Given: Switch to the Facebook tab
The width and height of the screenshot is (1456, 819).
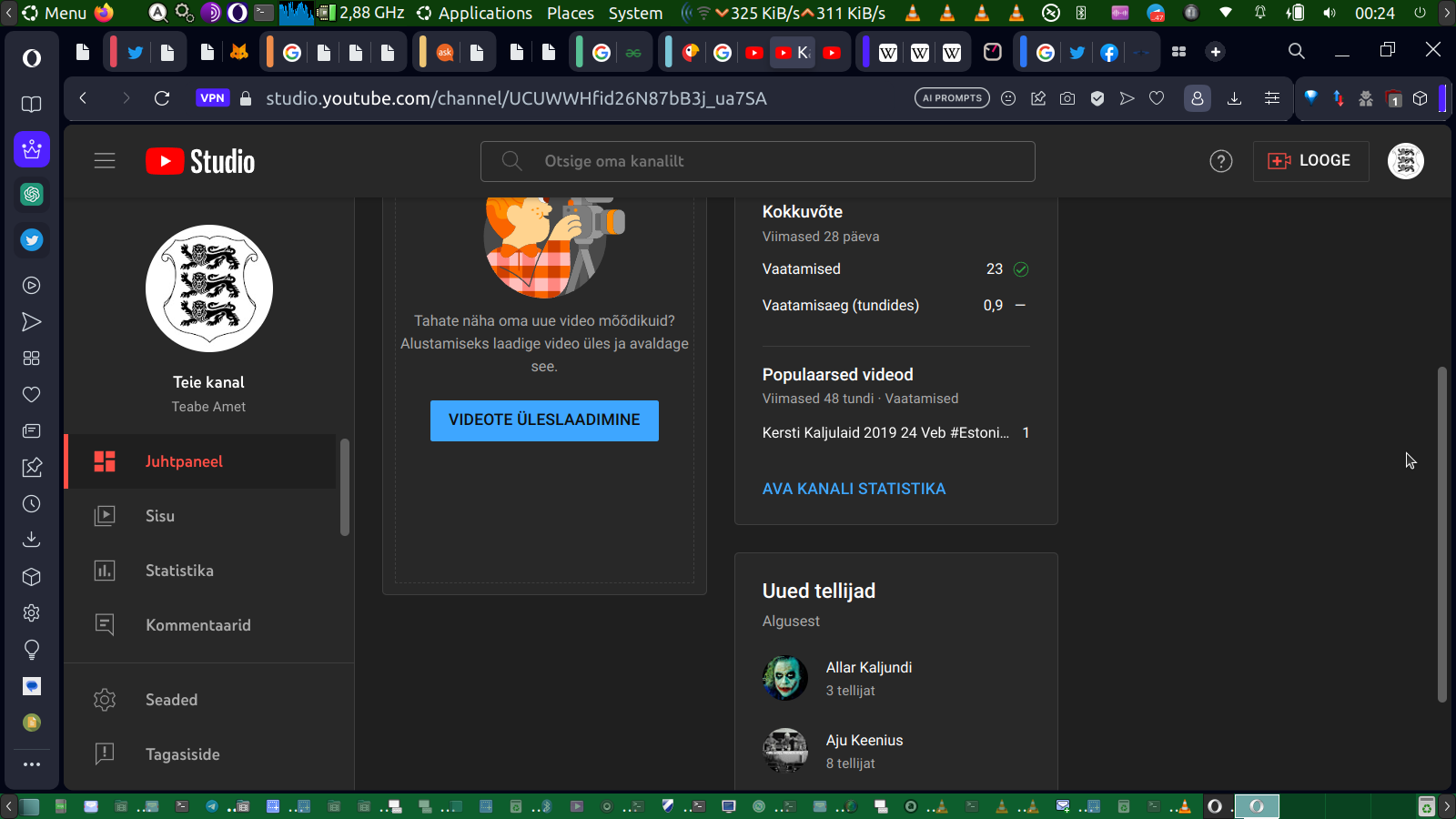Looking at the screenshot, I should (x=1108, y=53).
